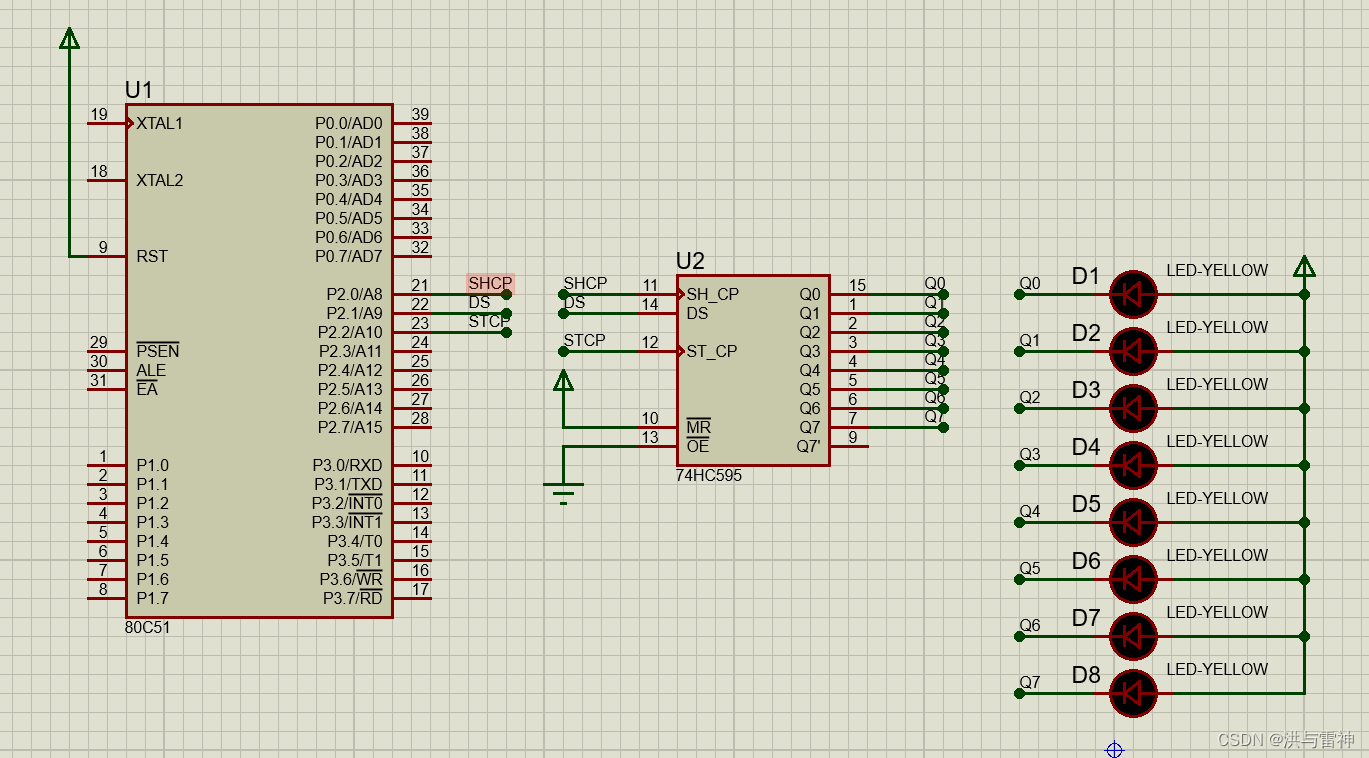Select the 74HC595 chip body
The height and width of the screenshot is (758, 1369).
(x=753, y=371)
